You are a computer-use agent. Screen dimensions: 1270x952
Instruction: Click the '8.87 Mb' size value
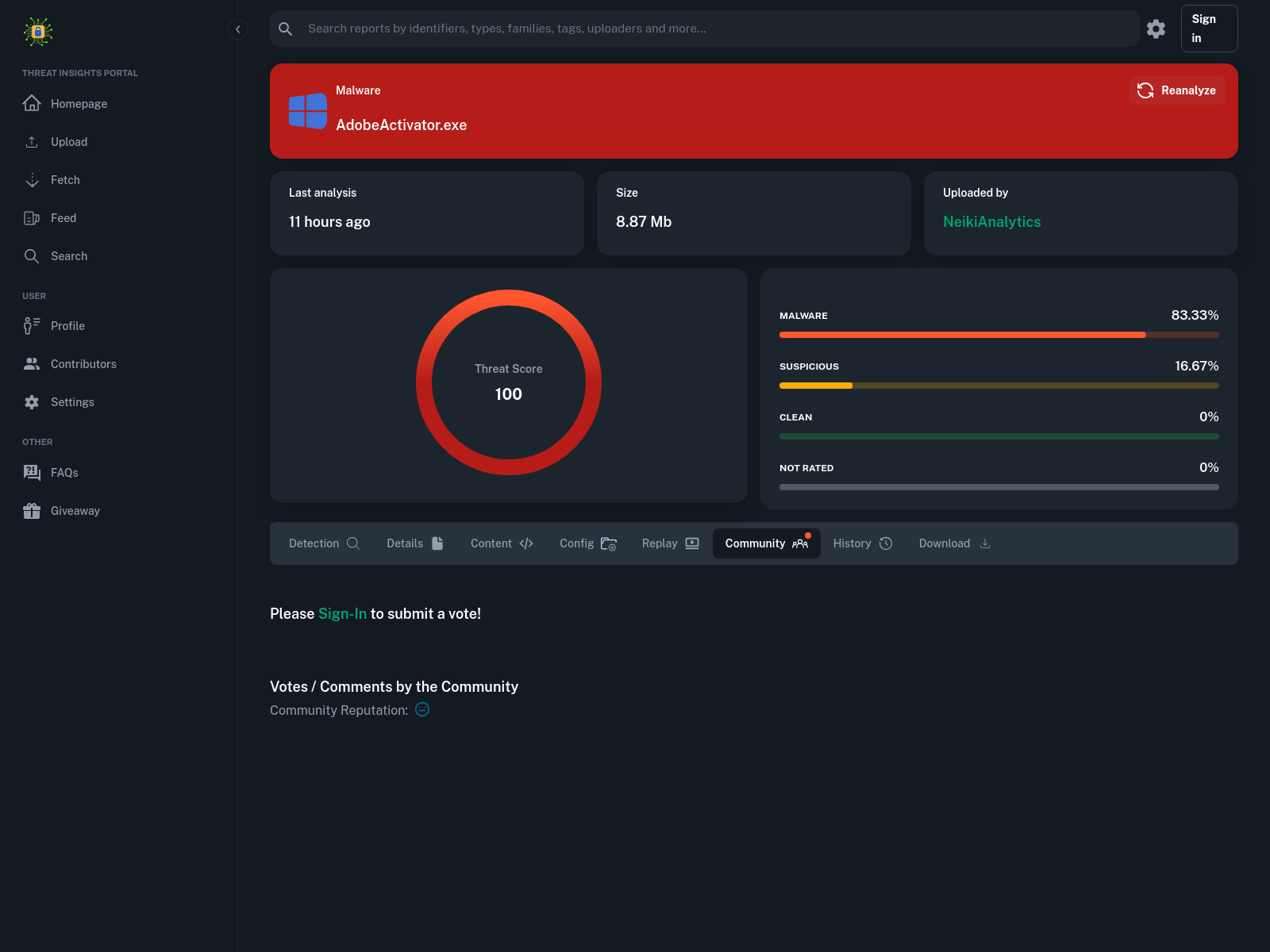644,222
